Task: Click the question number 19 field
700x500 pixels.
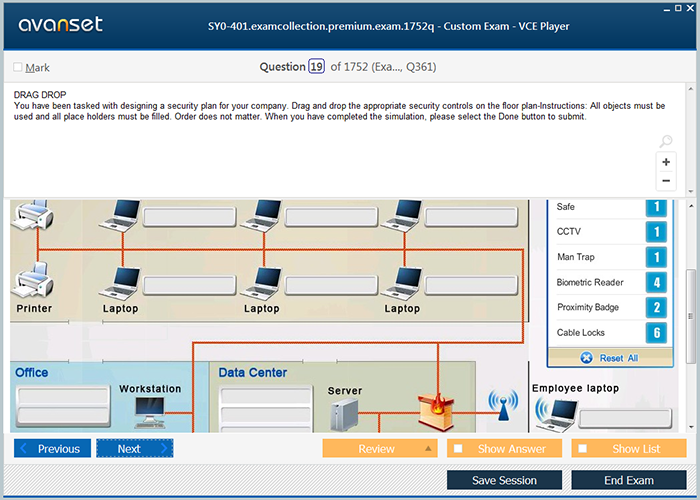Action: click(x=317, y=67)
